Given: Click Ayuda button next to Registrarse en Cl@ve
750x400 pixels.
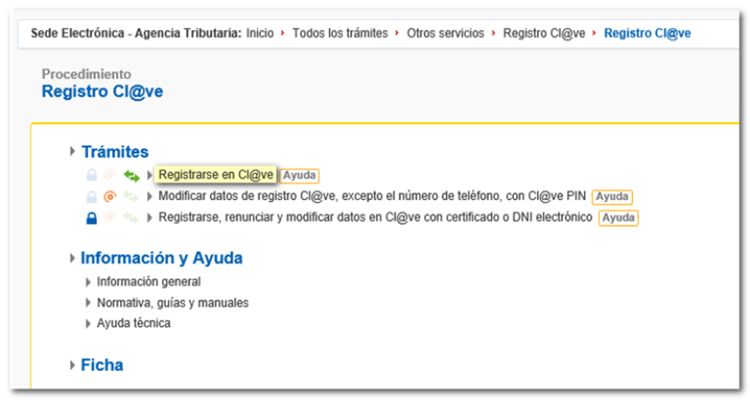Looking at the screenshot, I should click(299, 176).
